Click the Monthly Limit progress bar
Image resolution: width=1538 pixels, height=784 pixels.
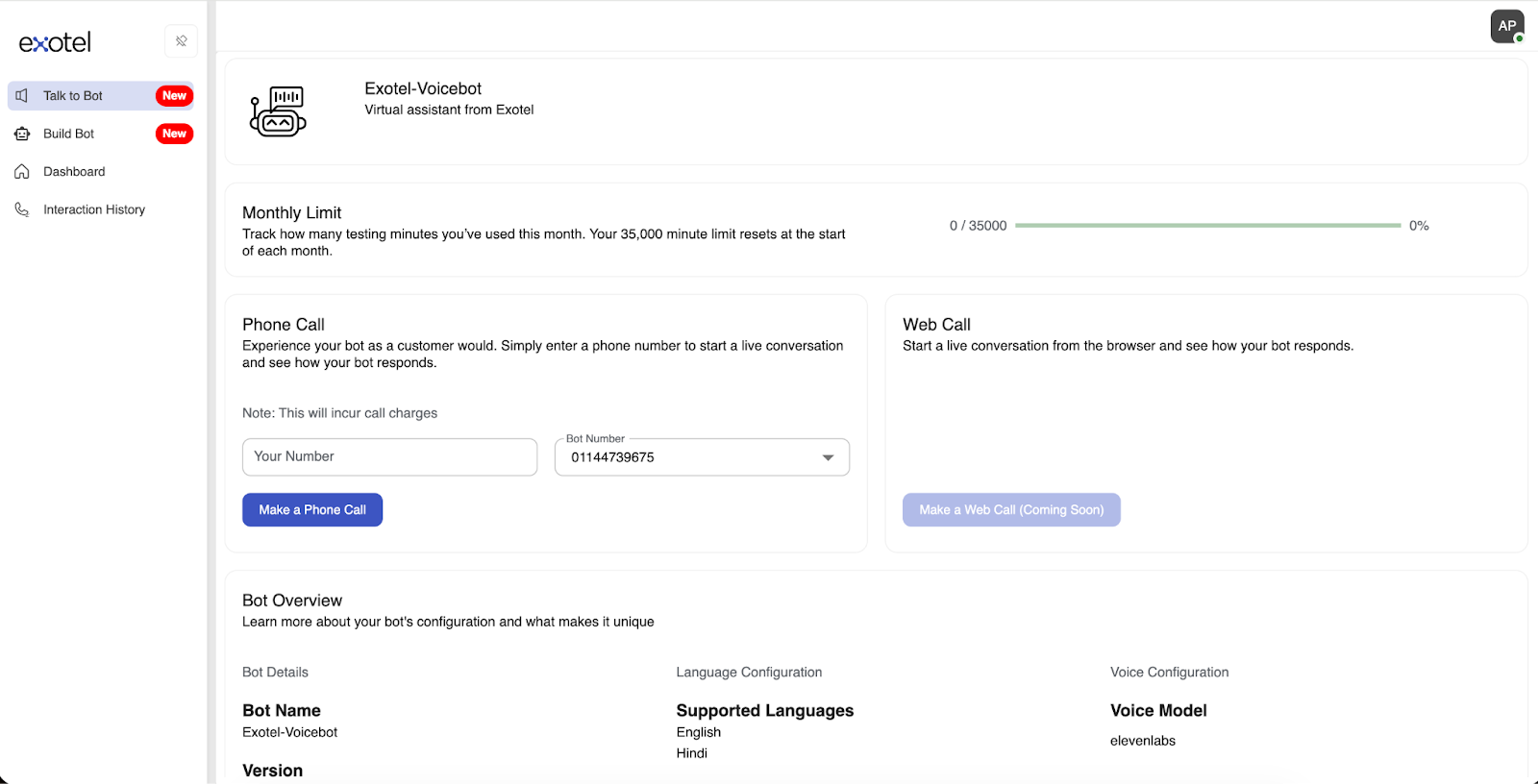point(1207,226)
